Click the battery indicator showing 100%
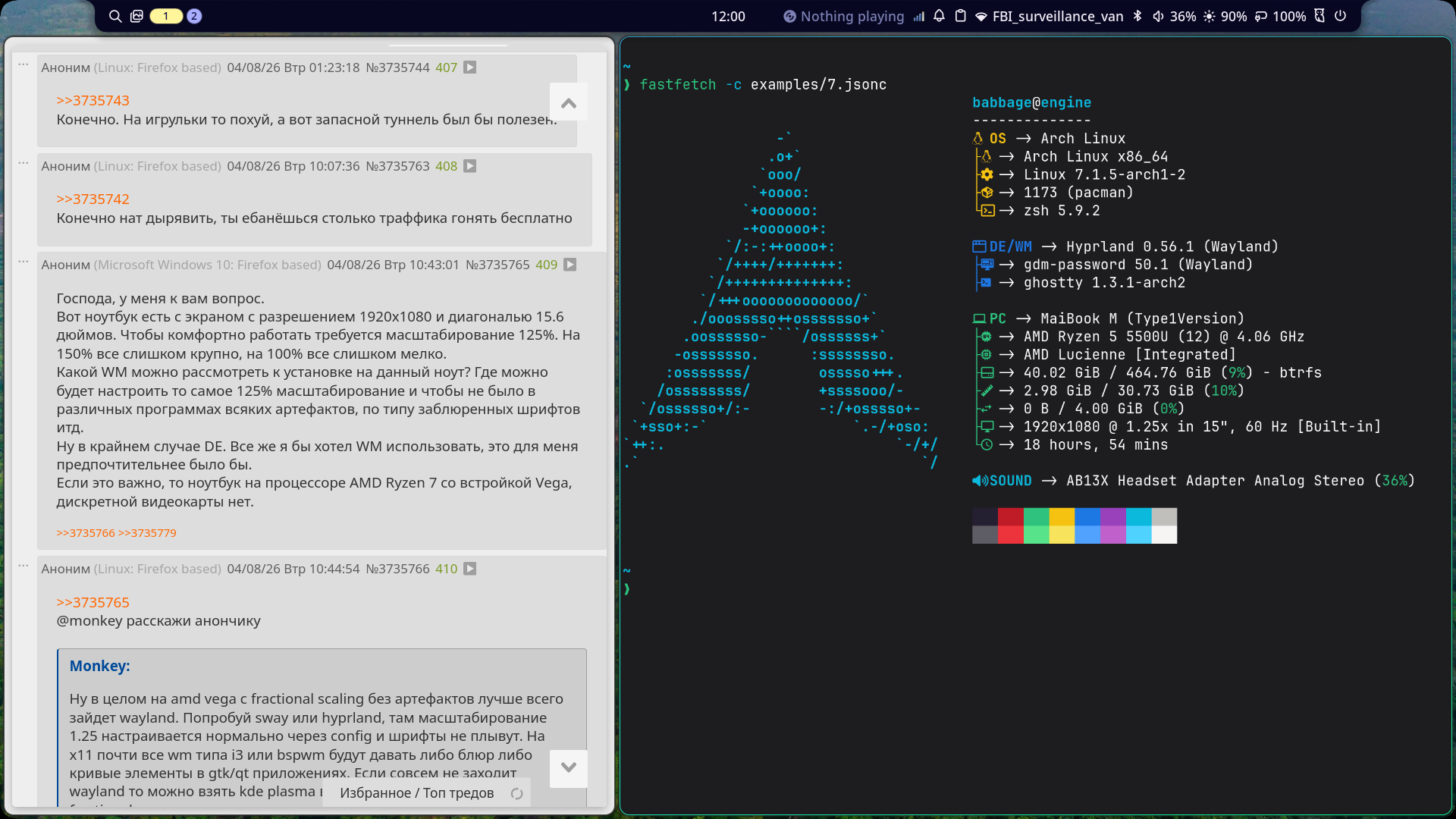1456x819 pixels. click(x=1280, y=16)
